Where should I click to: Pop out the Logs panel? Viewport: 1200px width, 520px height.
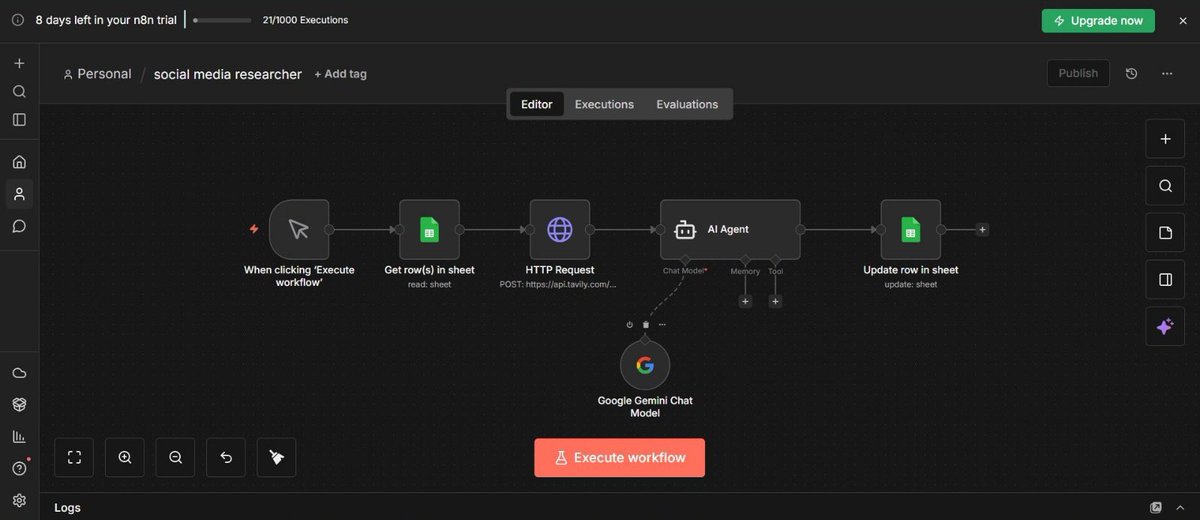1156,507
